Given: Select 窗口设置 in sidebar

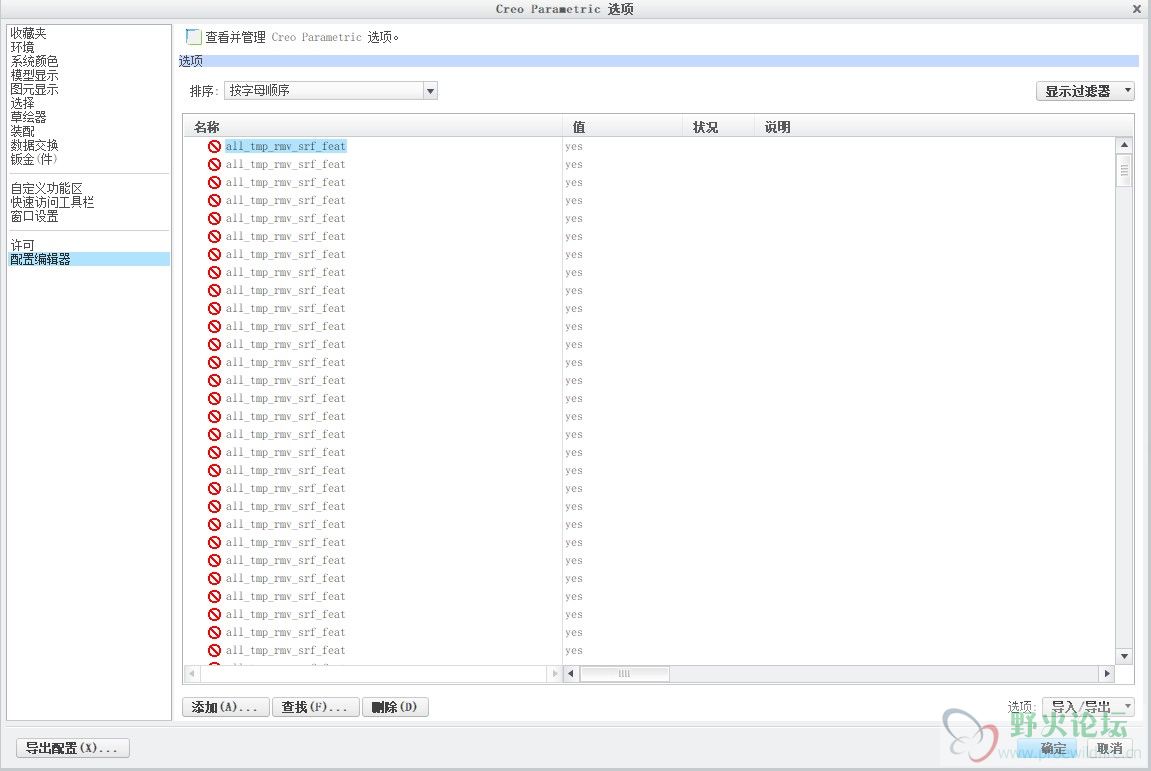Looking at the screenshot, I should point(35,216).
